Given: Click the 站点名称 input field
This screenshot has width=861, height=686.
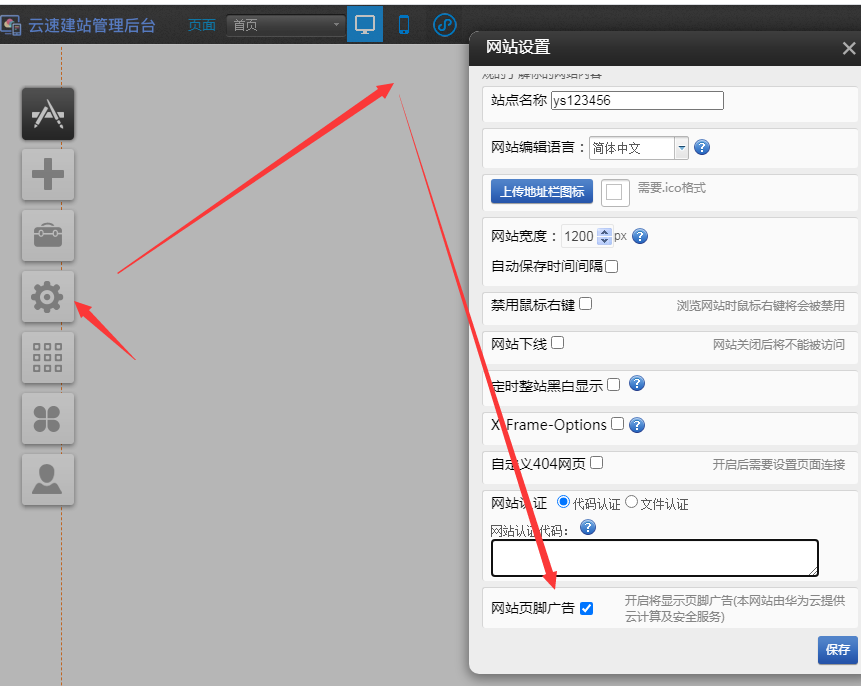Looking at the screenshot, I should point(637,100).
